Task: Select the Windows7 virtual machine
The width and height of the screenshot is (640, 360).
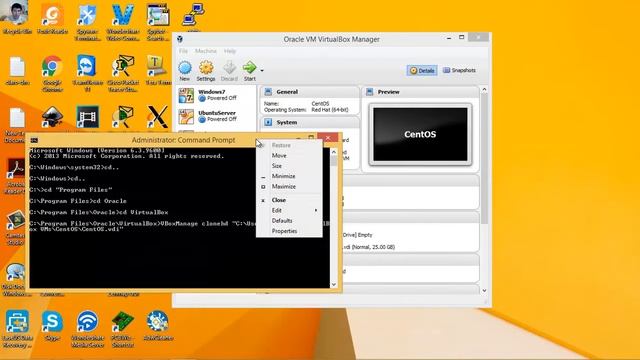Action: pyautogui.click(x=216, y=95)
